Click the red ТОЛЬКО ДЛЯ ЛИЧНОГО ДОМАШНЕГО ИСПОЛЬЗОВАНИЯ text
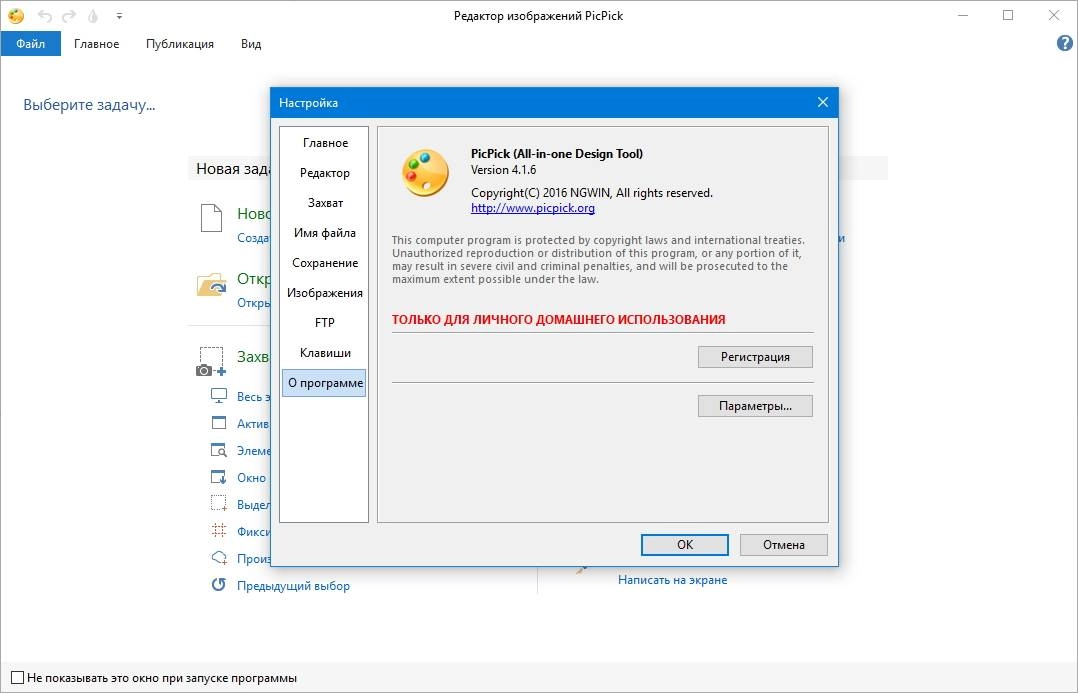The height and width of the screenshot is (693, 1078). pyautogui.click(x=558, y=320)
